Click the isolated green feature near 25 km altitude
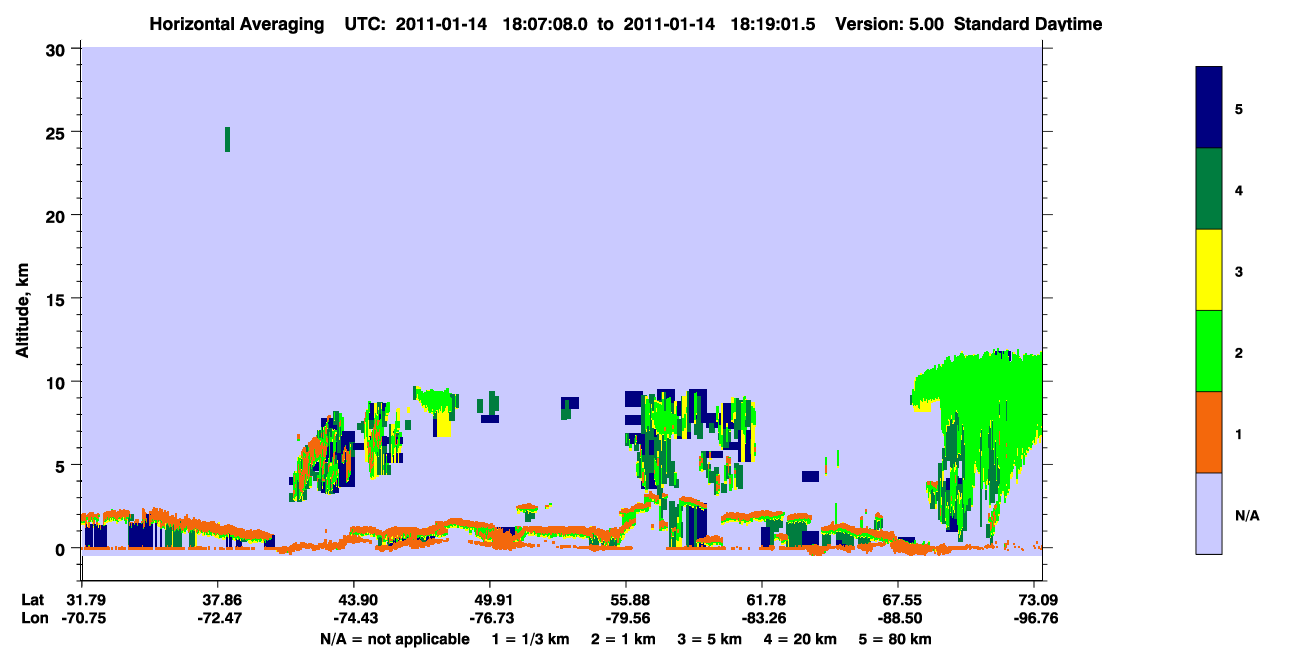The image size is (1300, 667). click(x=228, y=139)
